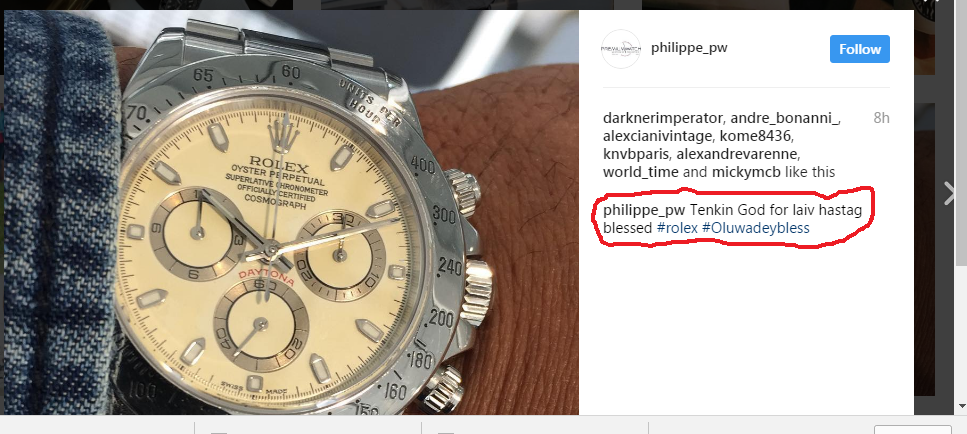View darknerimperator's profile from likes
Screen dimensions: 967x434
(662, 118)
